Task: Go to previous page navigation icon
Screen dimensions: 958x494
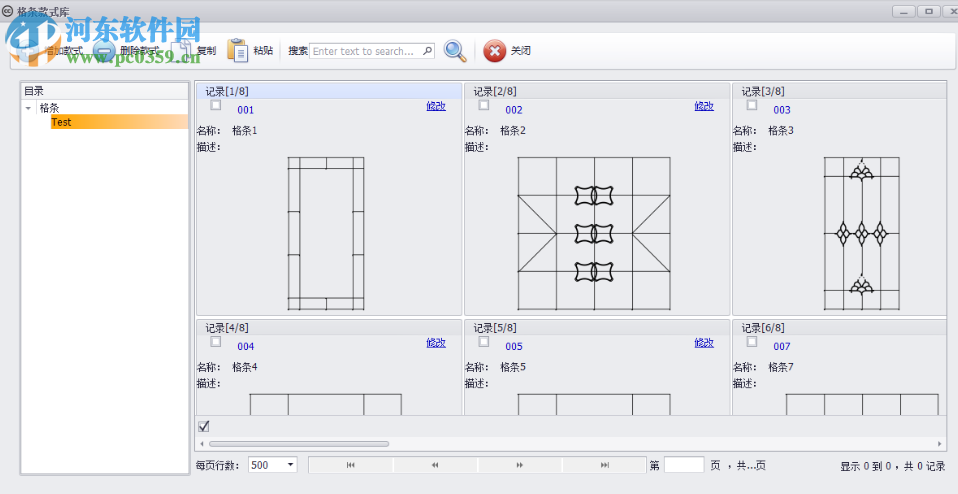Action: [x=435, y=465]
